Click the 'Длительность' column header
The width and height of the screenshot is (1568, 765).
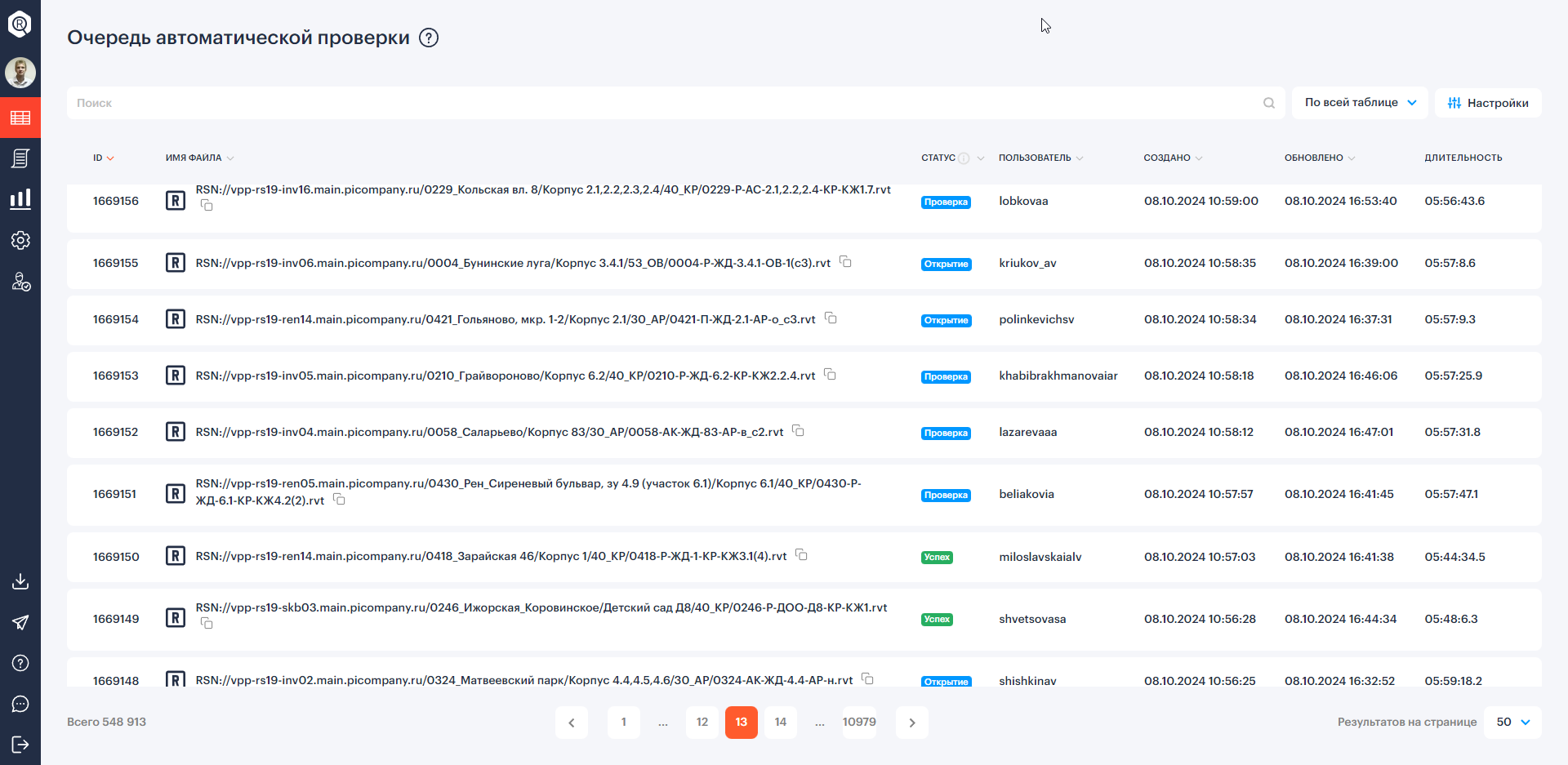1463,158
